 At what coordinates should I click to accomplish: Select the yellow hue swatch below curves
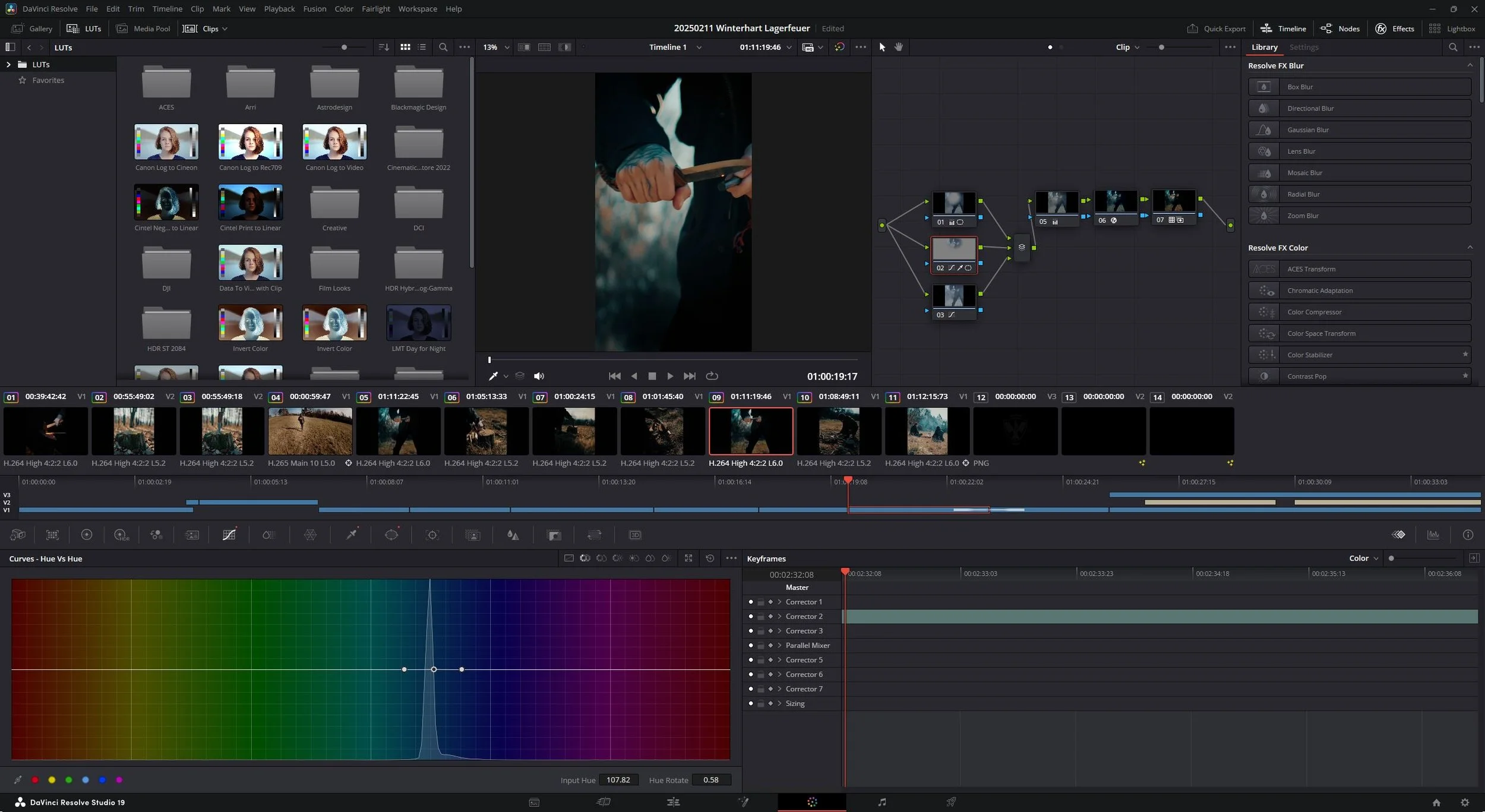pos(52,780)
